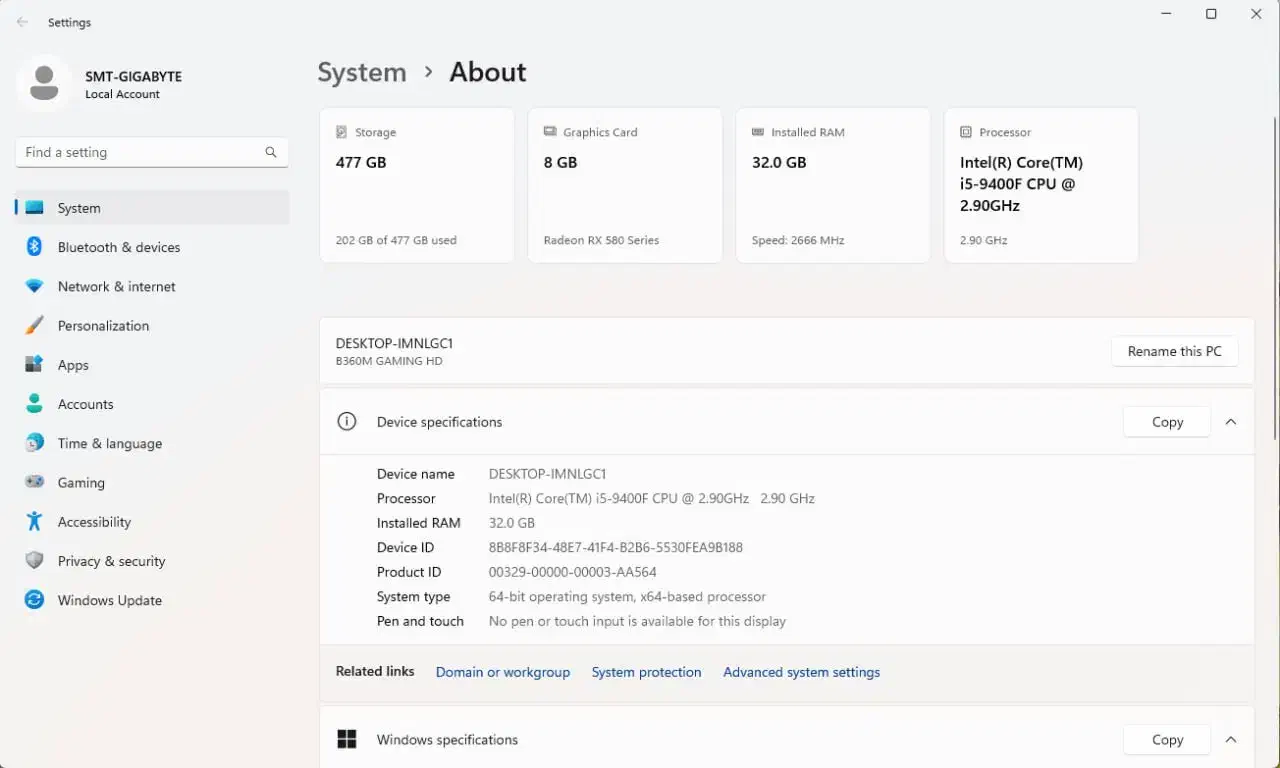The height and width of the screenshot is (768, 1280).
Task: Collapse the Windows specifications chevron
Action: (1231, 740)
